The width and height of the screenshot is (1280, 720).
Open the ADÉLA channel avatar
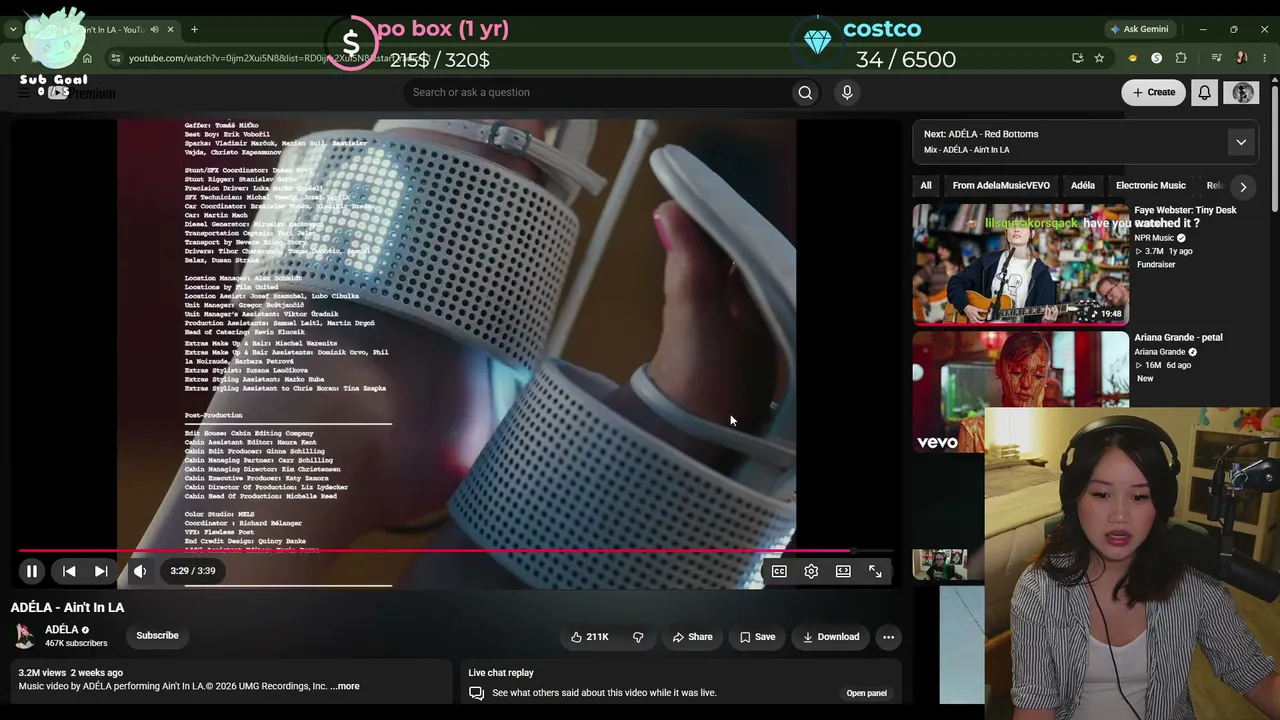pyautogui.click(x=24, y=636)
